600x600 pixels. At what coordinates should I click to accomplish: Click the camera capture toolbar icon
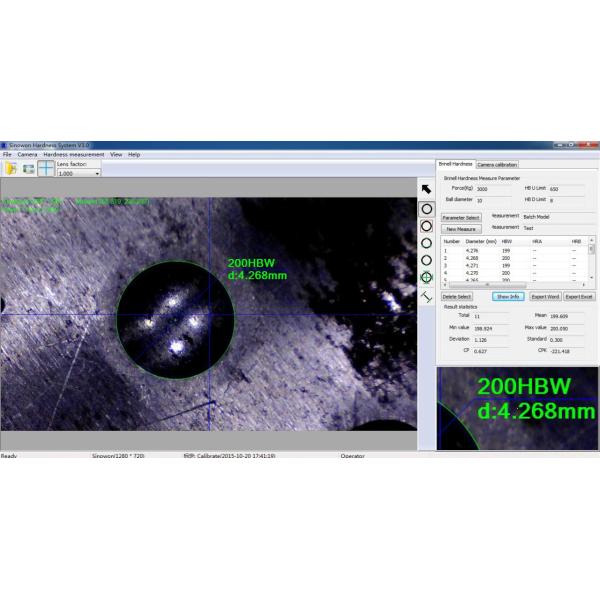pos(28,170)
